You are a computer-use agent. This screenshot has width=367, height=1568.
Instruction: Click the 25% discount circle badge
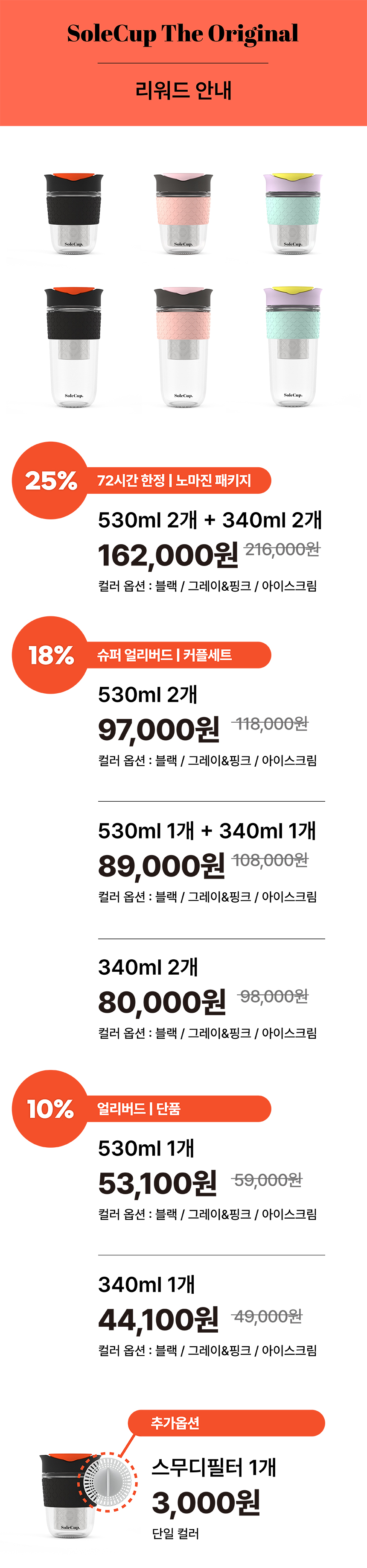point(50,480)
